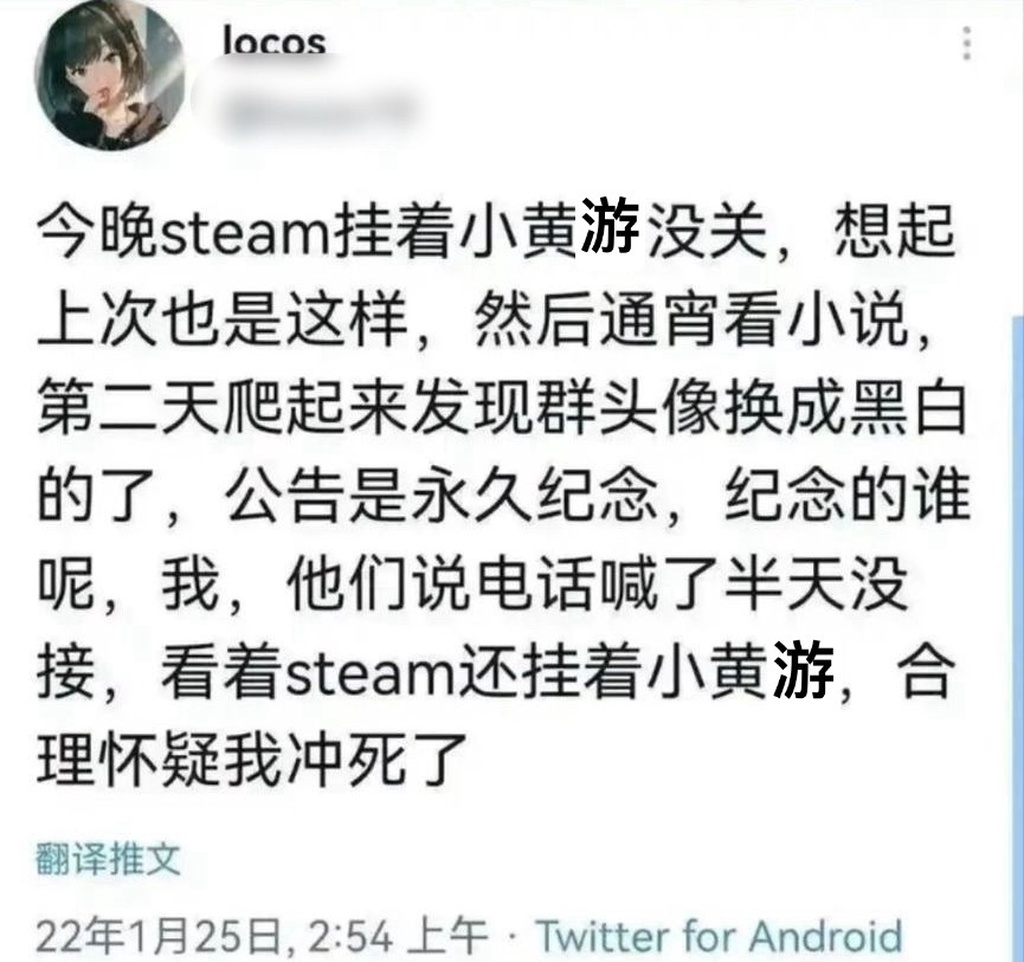Click the word steam after 看着 in the tweet

371,674
